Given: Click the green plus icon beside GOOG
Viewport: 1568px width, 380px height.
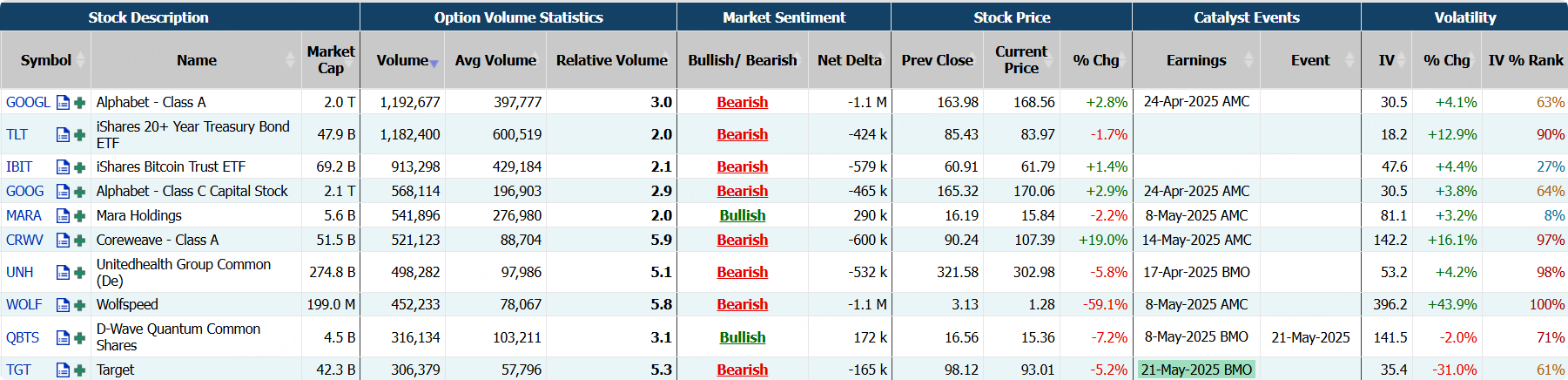Looking at the screenshot, I should [80, 192].
